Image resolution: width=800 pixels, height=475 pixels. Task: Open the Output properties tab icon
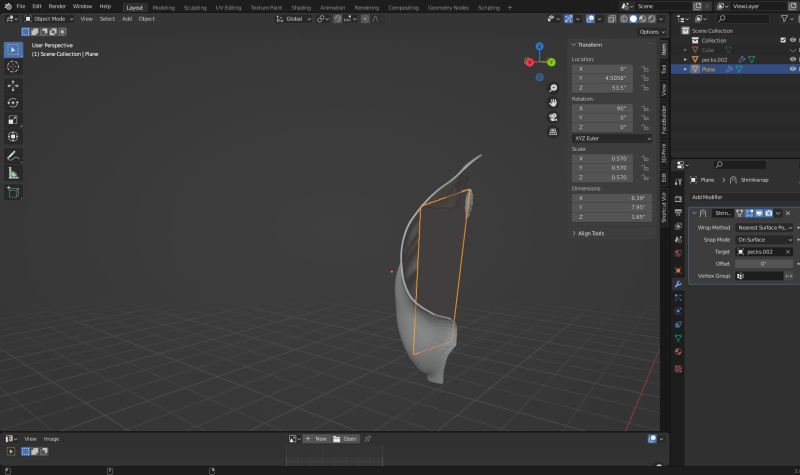(x=678, y=212)
